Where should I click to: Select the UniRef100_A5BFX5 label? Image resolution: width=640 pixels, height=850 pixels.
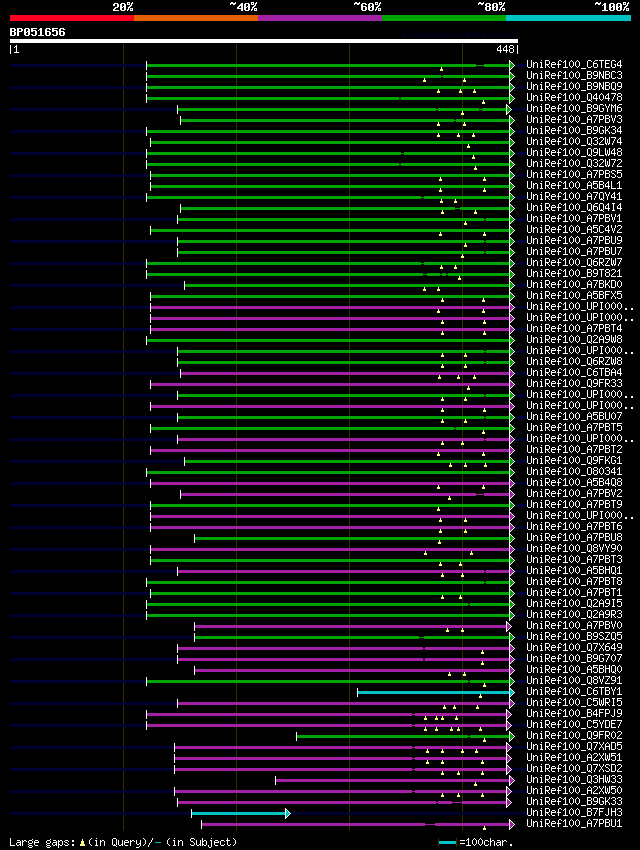point(574,295)
